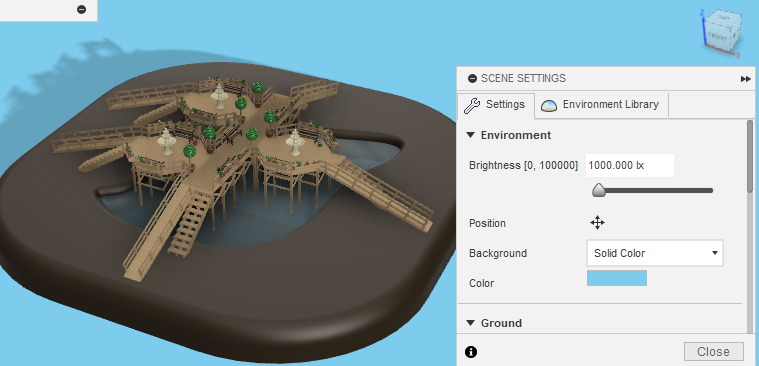Collapse the Scene Settings panel with the minus icon

(x=472, y=79)
